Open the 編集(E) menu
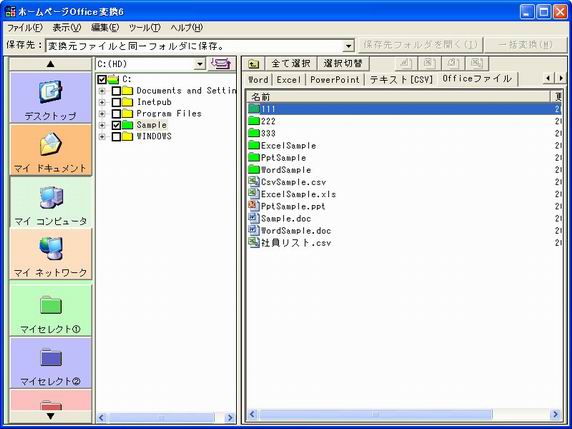 tap(105, 28)
